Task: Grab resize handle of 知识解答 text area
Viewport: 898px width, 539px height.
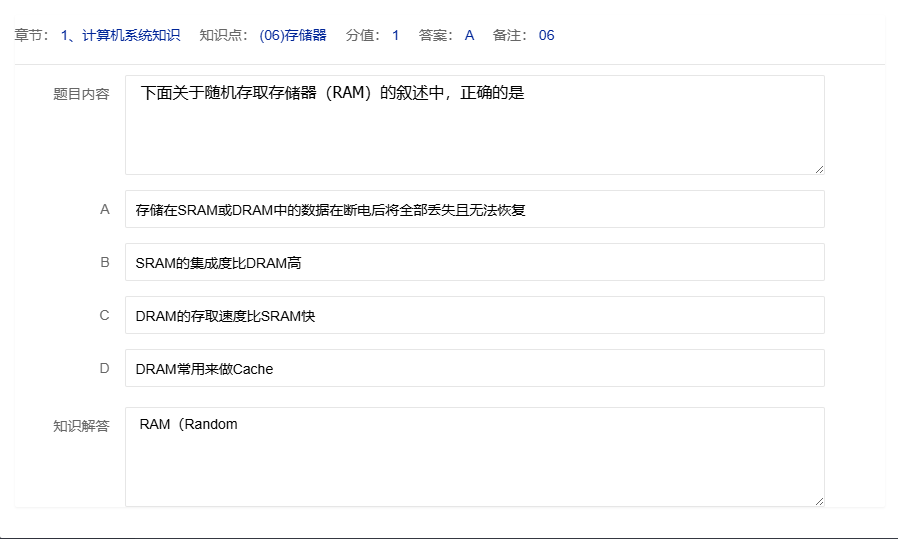Action: [819, 501]
